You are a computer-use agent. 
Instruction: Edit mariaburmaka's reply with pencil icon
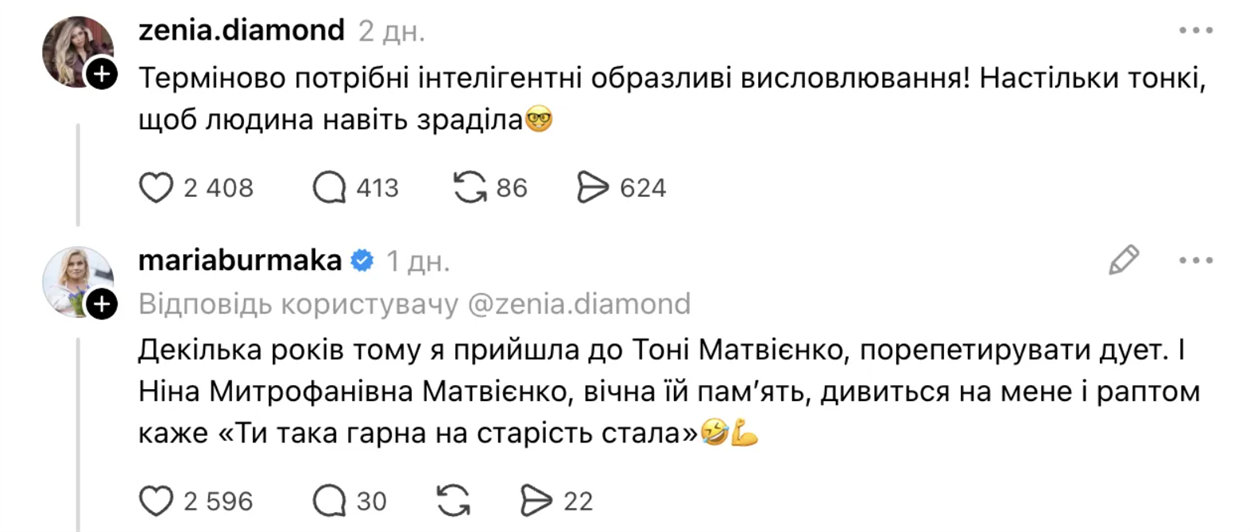click(1124, 261)
